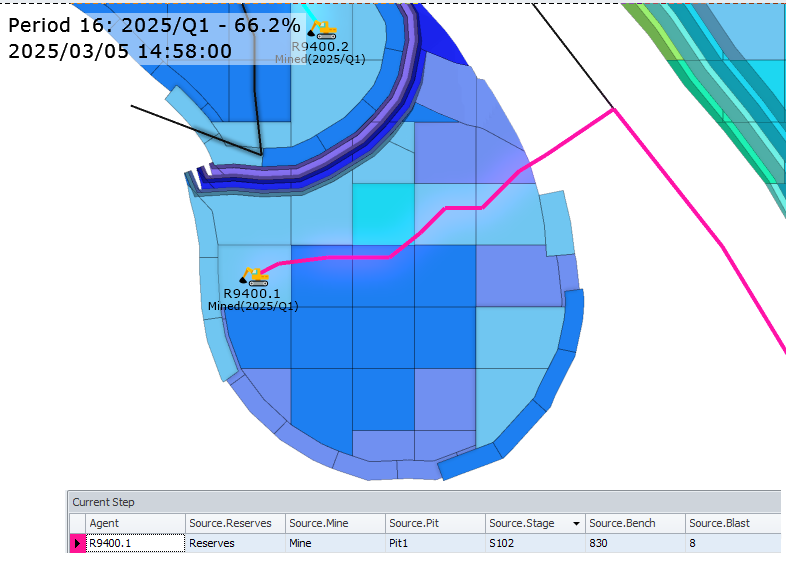Click the S102 stage cell
The height and width of the screenshot is (565, 786).
click(x=534, y=543)
